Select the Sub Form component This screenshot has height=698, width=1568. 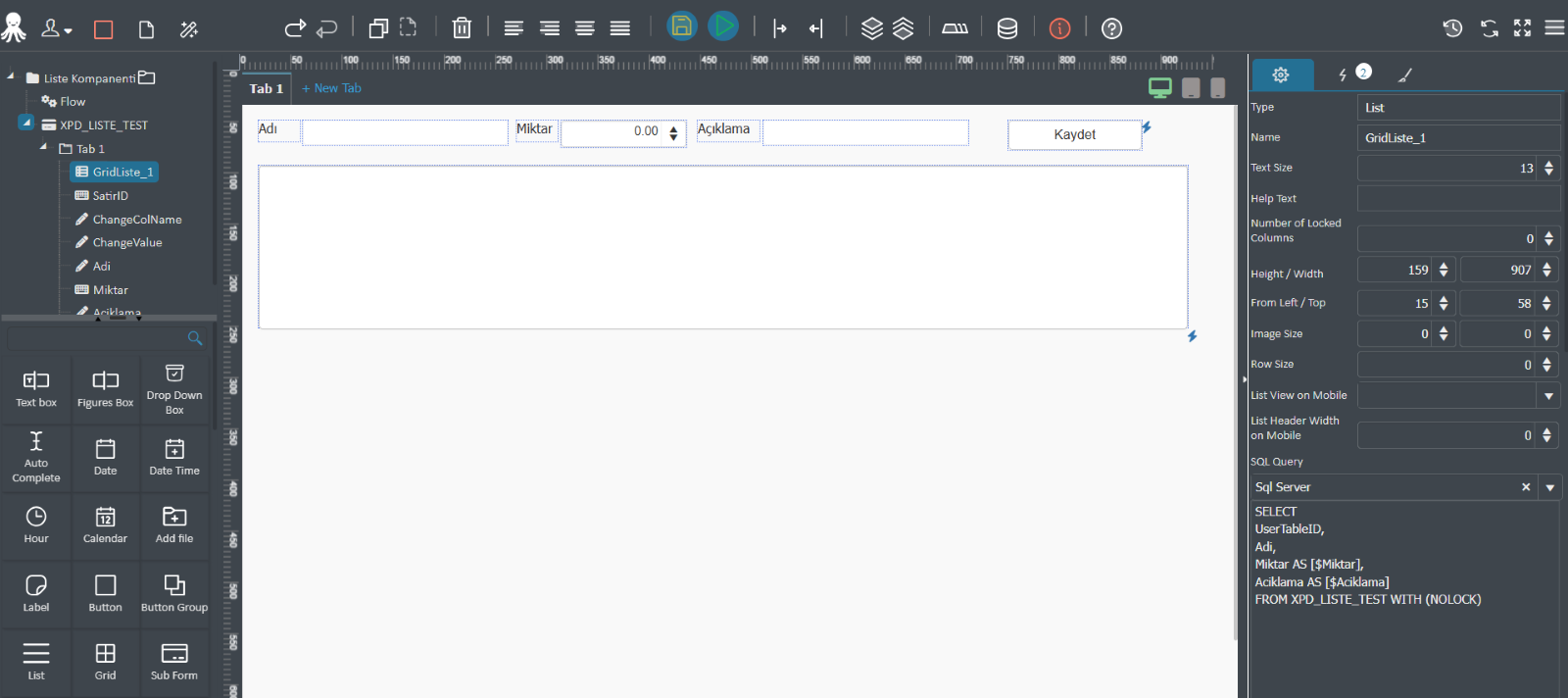pyautogui.click(x=174, y=662)
